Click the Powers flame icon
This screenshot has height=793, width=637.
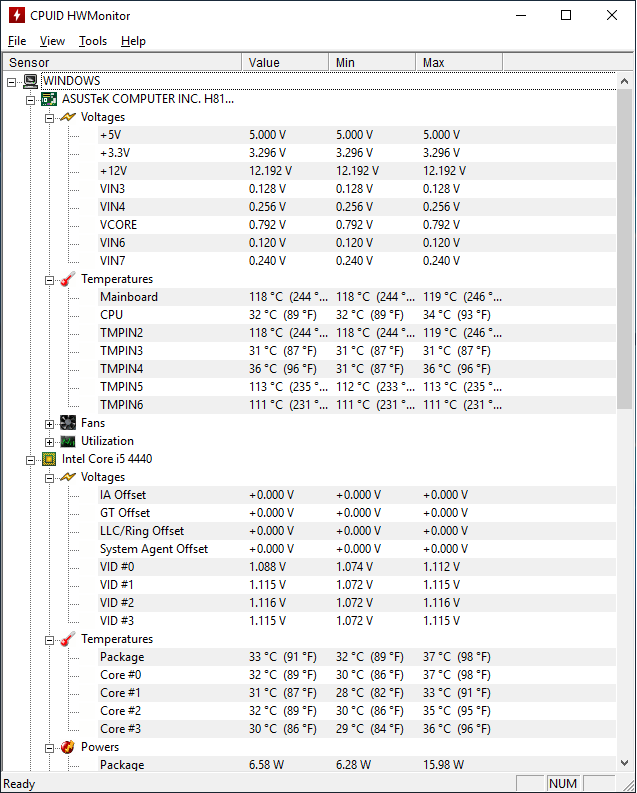(x=68, y=747)
